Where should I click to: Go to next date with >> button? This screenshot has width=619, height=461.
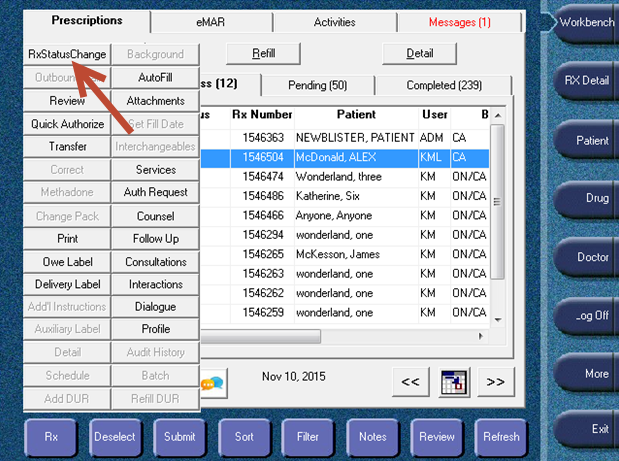pos(496,382)
